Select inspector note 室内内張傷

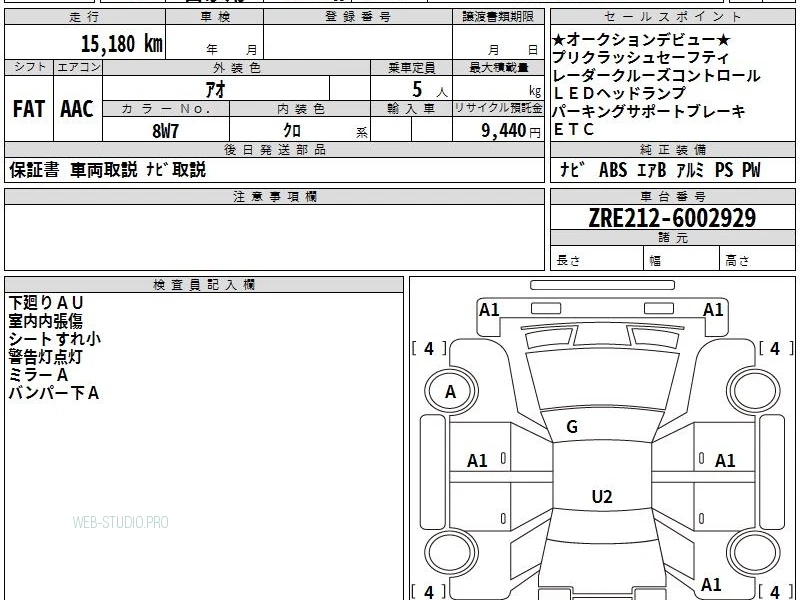45,321
